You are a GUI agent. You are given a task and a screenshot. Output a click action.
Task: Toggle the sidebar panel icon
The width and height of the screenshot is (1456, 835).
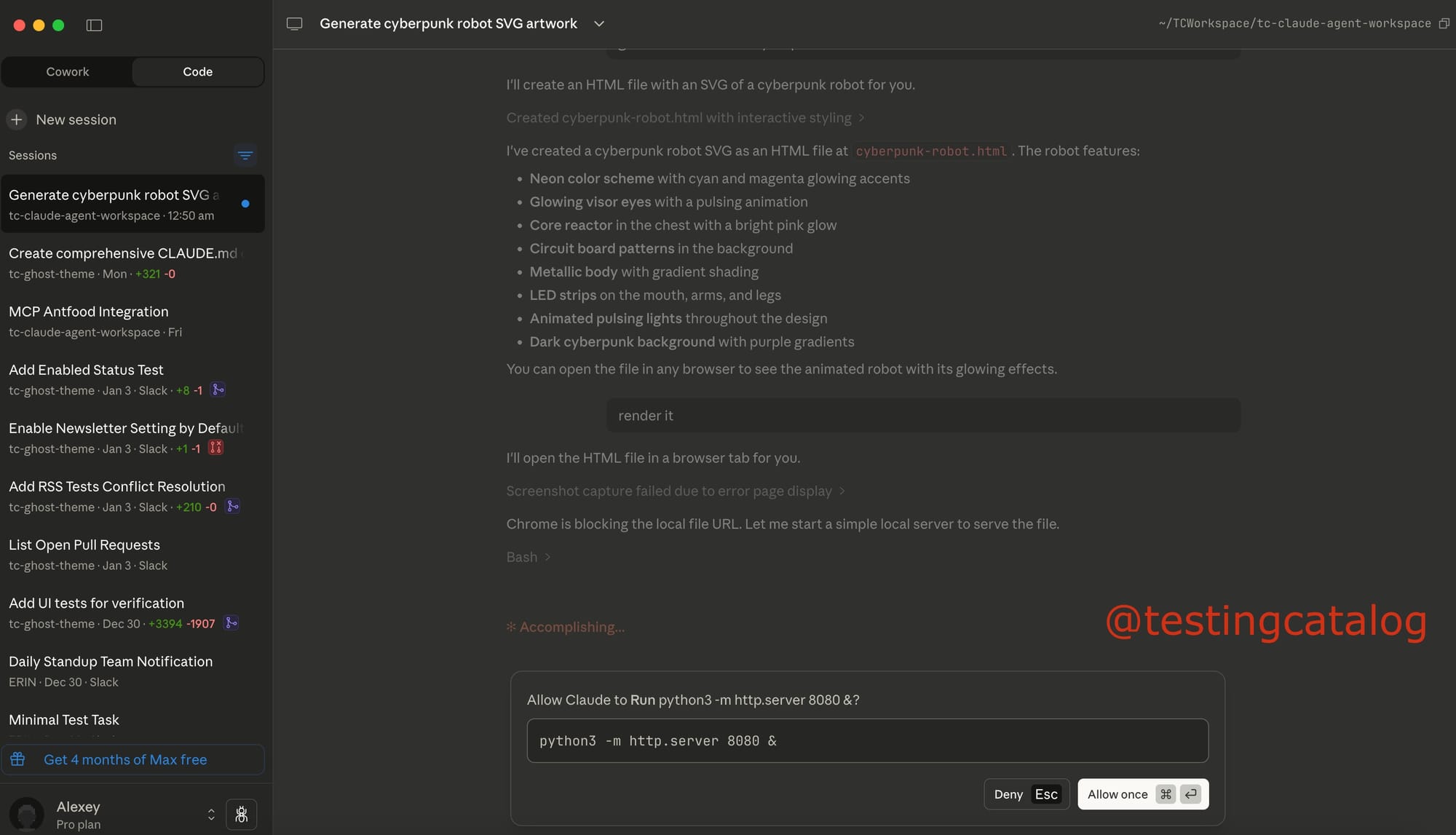click(94, 25)
